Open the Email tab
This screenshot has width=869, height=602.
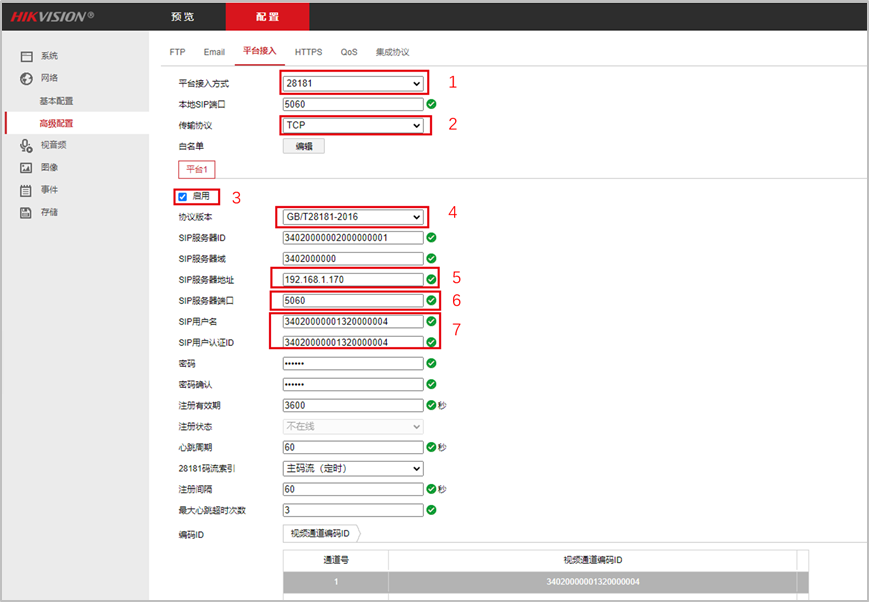click(214, 52)
